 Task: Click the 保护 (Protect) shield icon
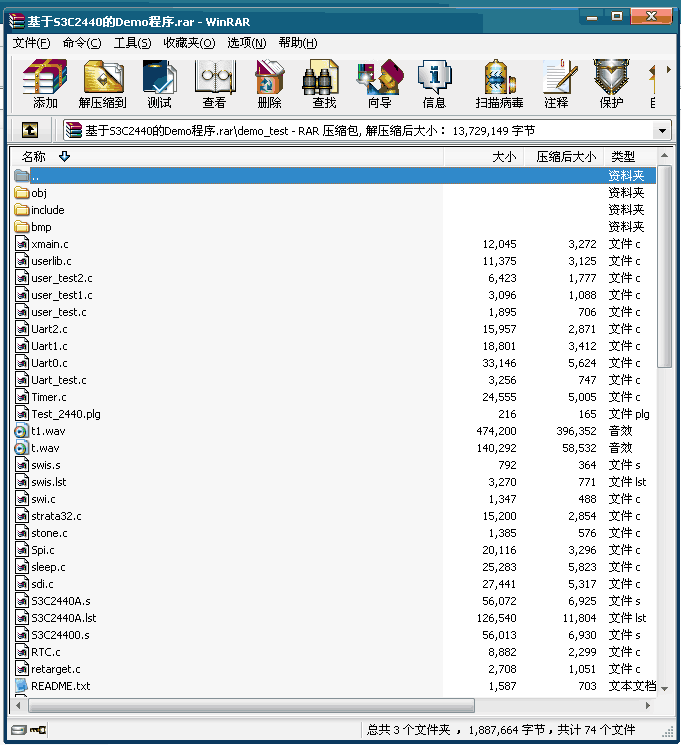pyautogui.click(x=611, y=77)
